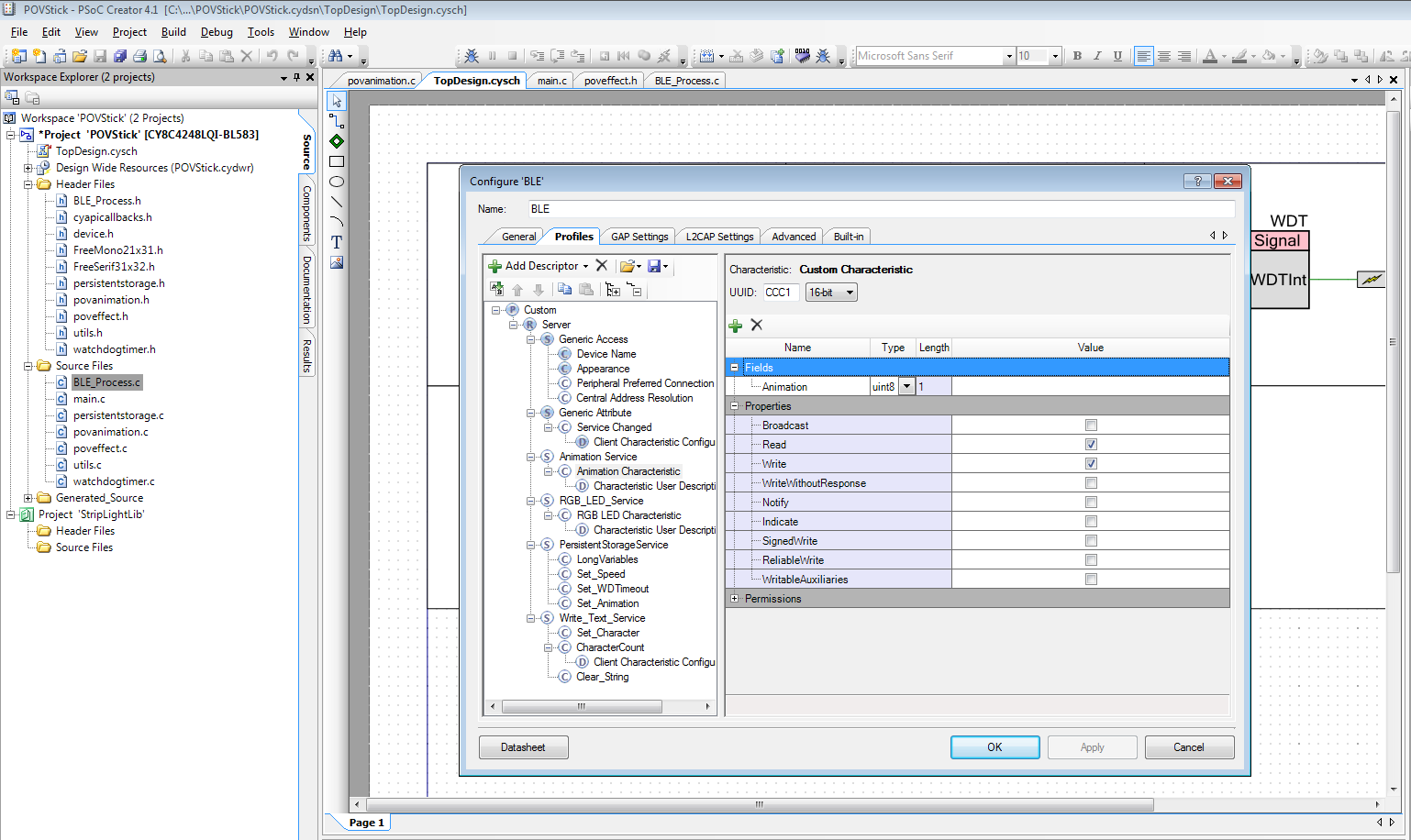Collapse the Header Files folder
Viewport: 1411px width, 840px height.
click(x=28, y=184)
